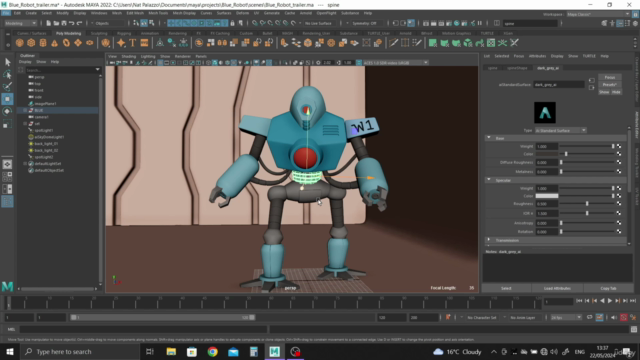Viewport: 640px width, 360px height.
Task: Click the Presets button
Action: (x=610, y=84)
